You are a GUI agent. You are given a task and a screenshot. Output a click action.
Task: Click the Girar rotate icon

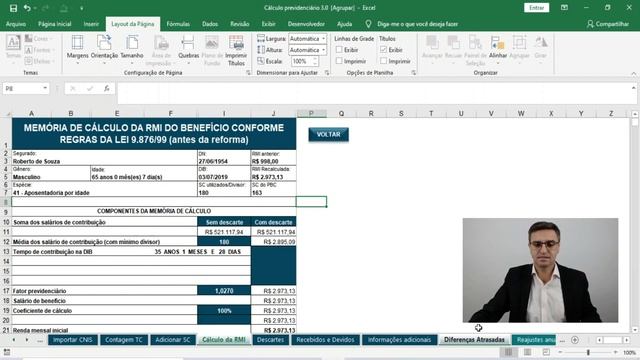(x=540, y=48)
